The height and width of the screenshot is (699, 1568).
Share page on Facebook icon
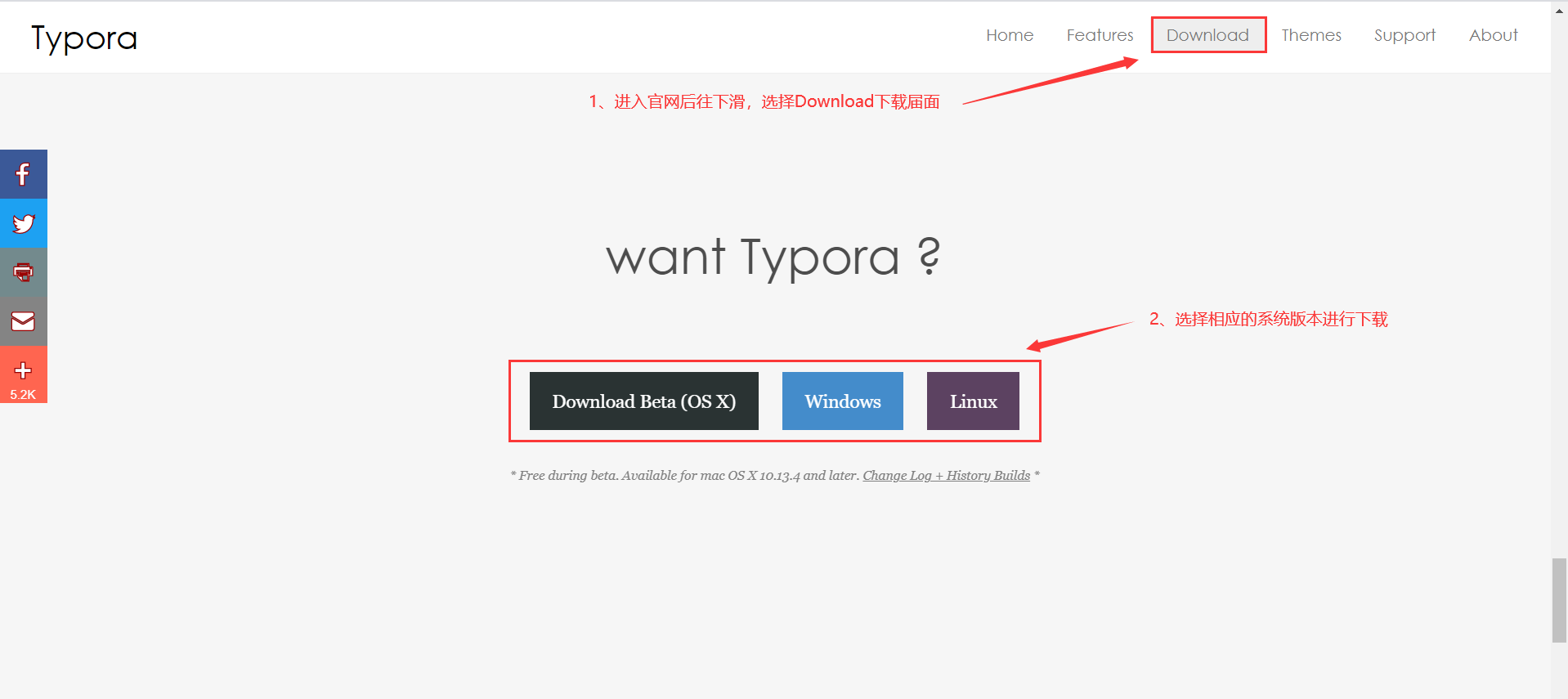point(24,174)
